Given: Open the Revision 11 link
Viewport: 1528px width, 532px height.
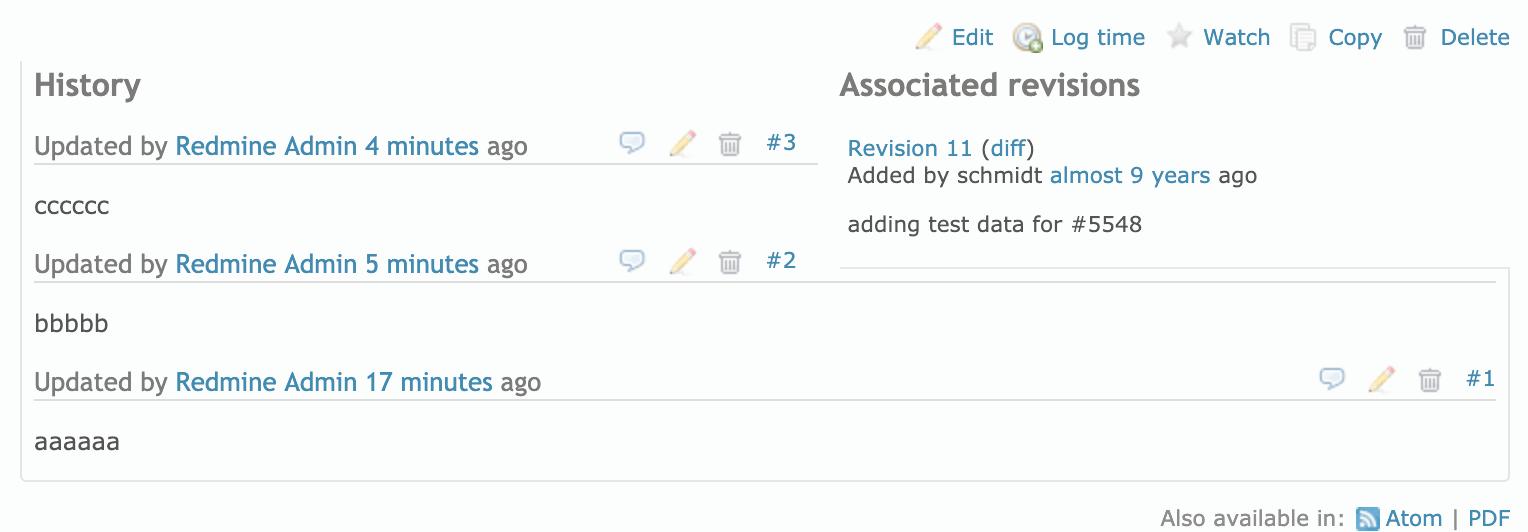Looking at the screenshot, I should pos(910,148).
